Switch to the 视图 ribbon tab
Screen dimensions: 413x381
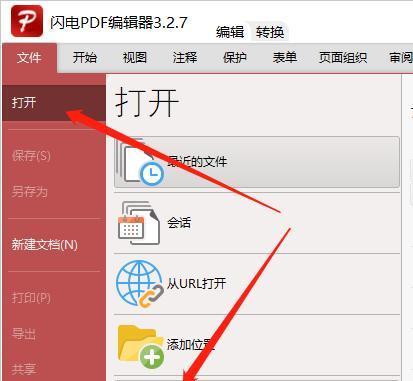tap(135, 58)
